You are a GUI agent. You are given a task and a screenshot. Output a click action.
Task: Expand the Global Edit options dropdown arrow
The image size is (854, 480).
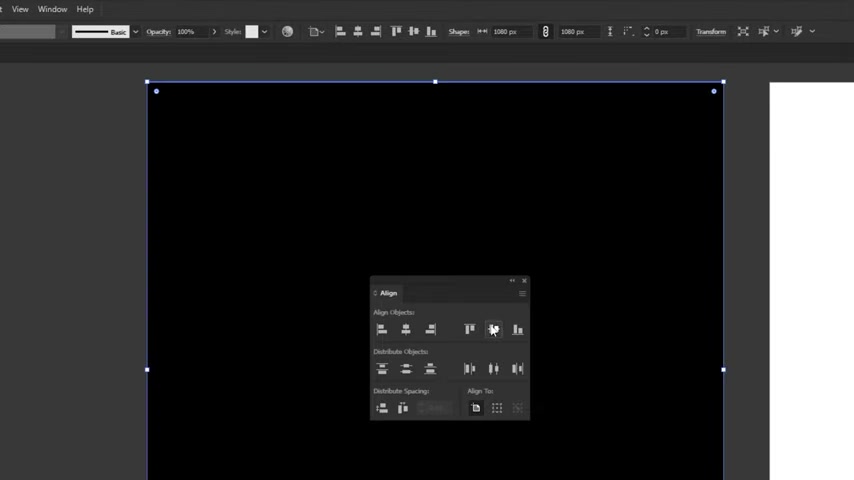tap(812, 32)
